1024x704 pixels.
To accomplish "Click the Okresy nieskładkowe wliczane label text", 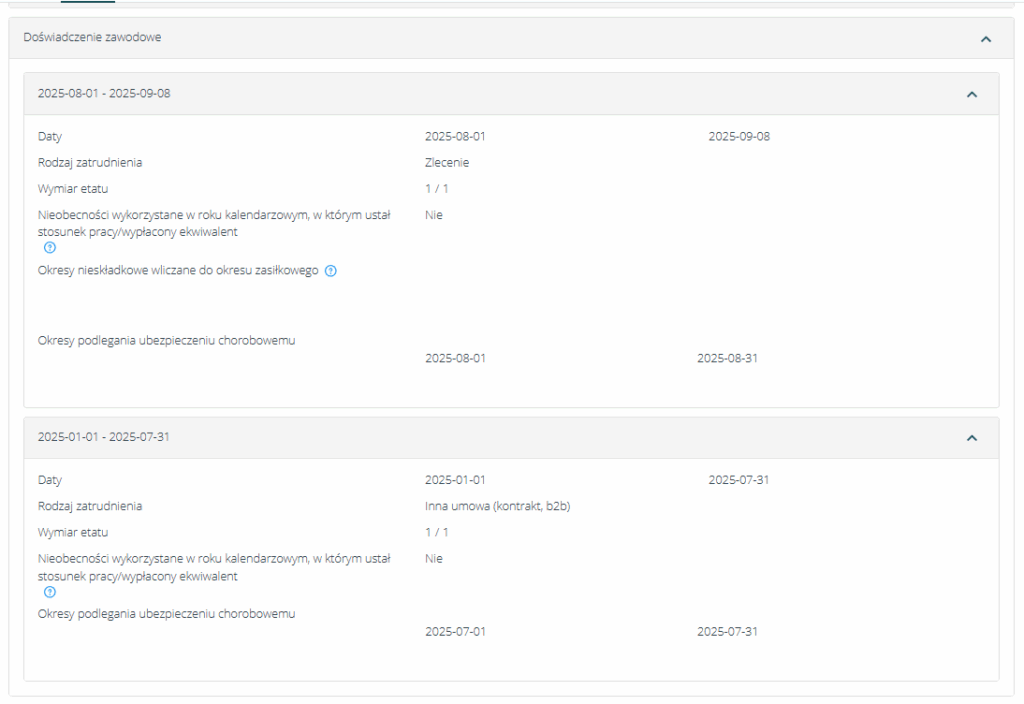I will (x=178, y=271).
